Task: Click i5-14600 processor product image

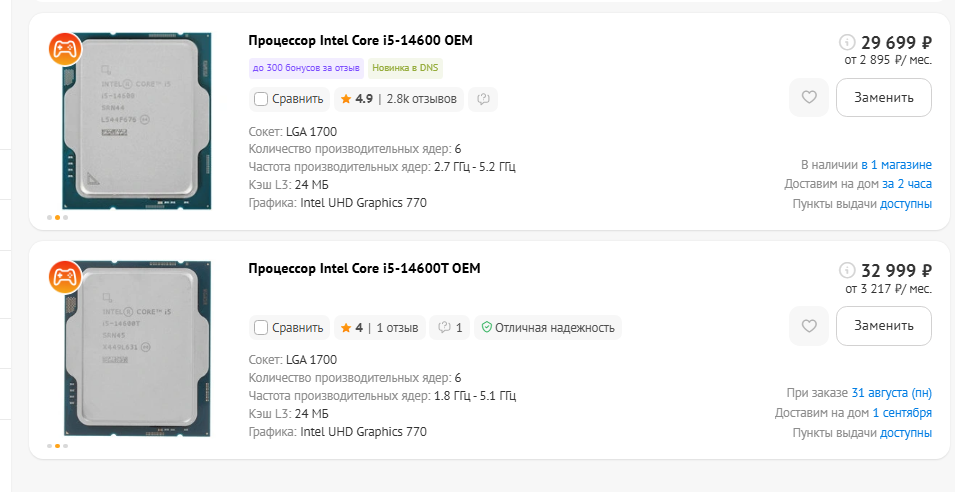Action: point(137,121)
